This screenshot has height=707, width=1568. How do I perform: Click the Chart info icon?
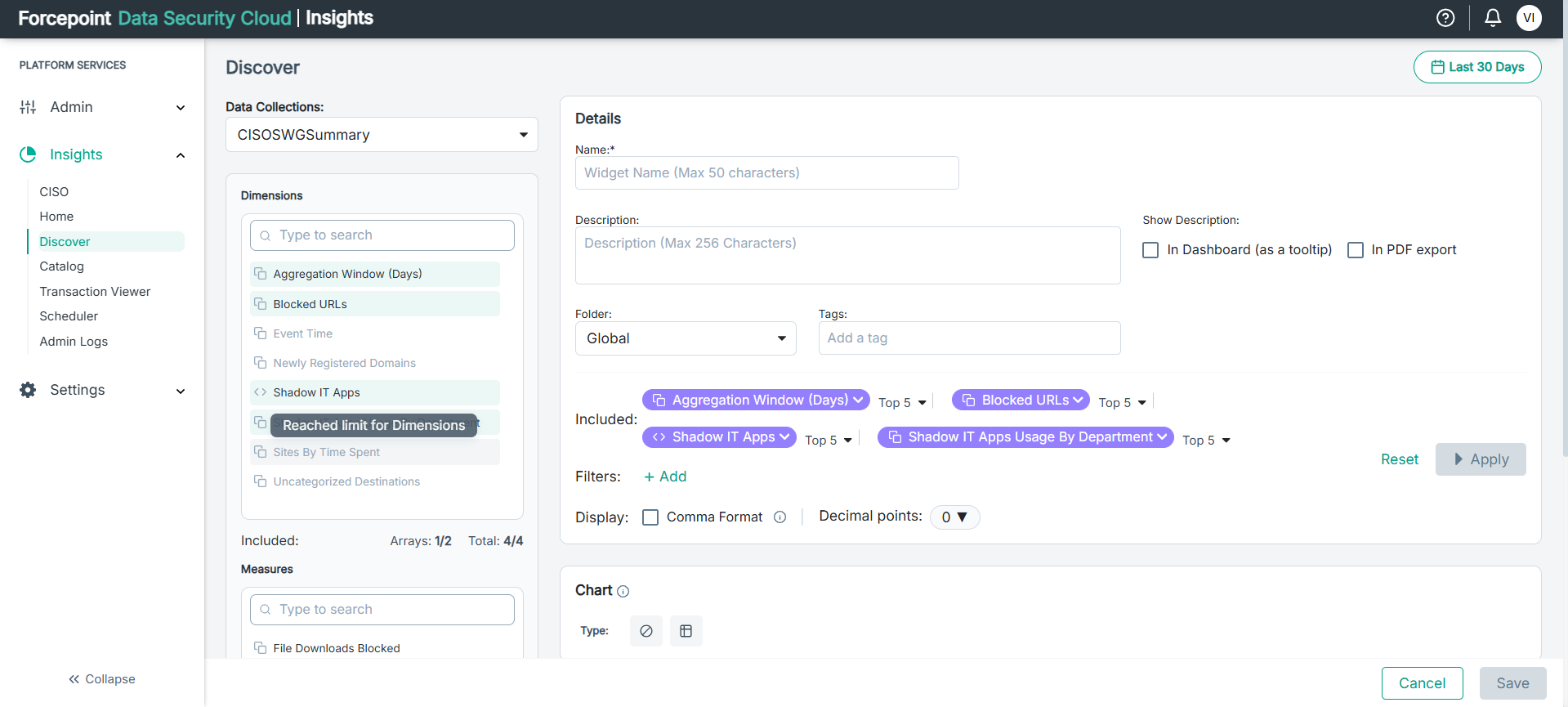click(x=623, y=592)
